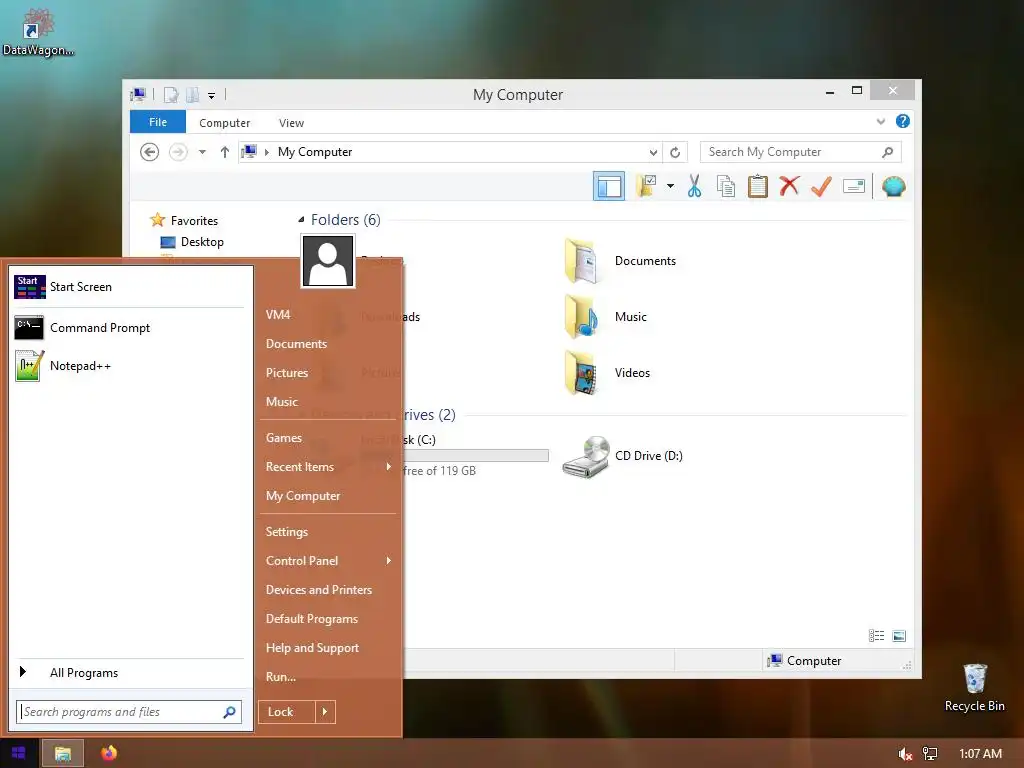Click the envelope Email toolbar icon

point(854,187)
